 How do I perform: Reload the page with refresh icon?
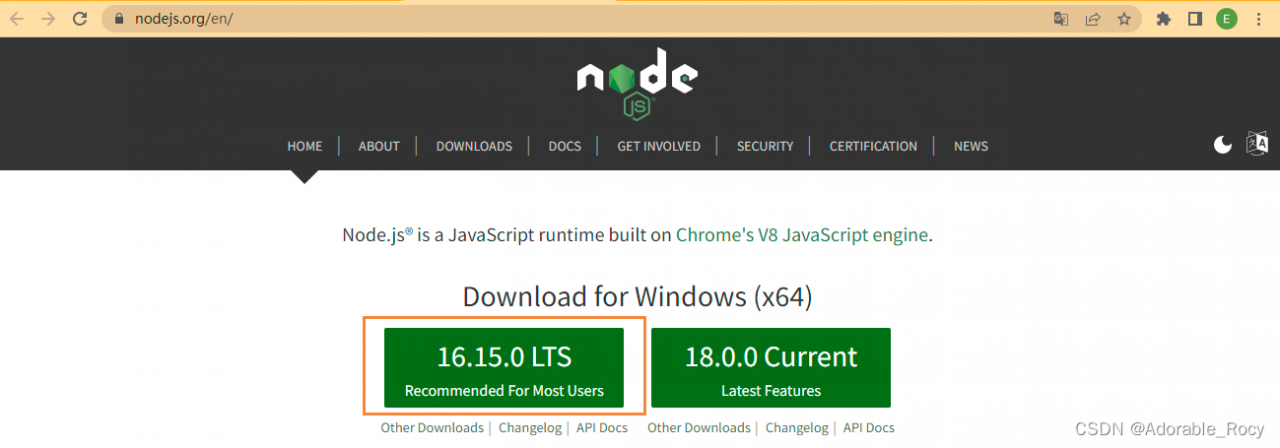[x=81, y=19]
